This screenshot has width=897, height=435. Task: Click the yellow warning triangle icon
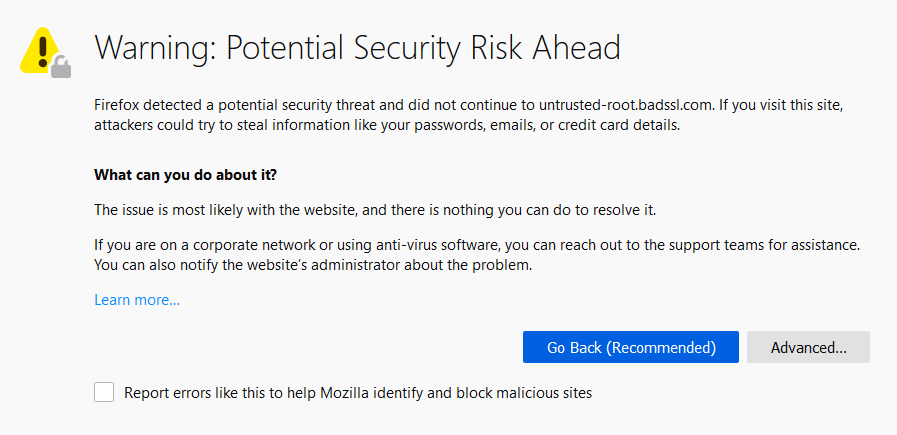[x=39, y=52]
